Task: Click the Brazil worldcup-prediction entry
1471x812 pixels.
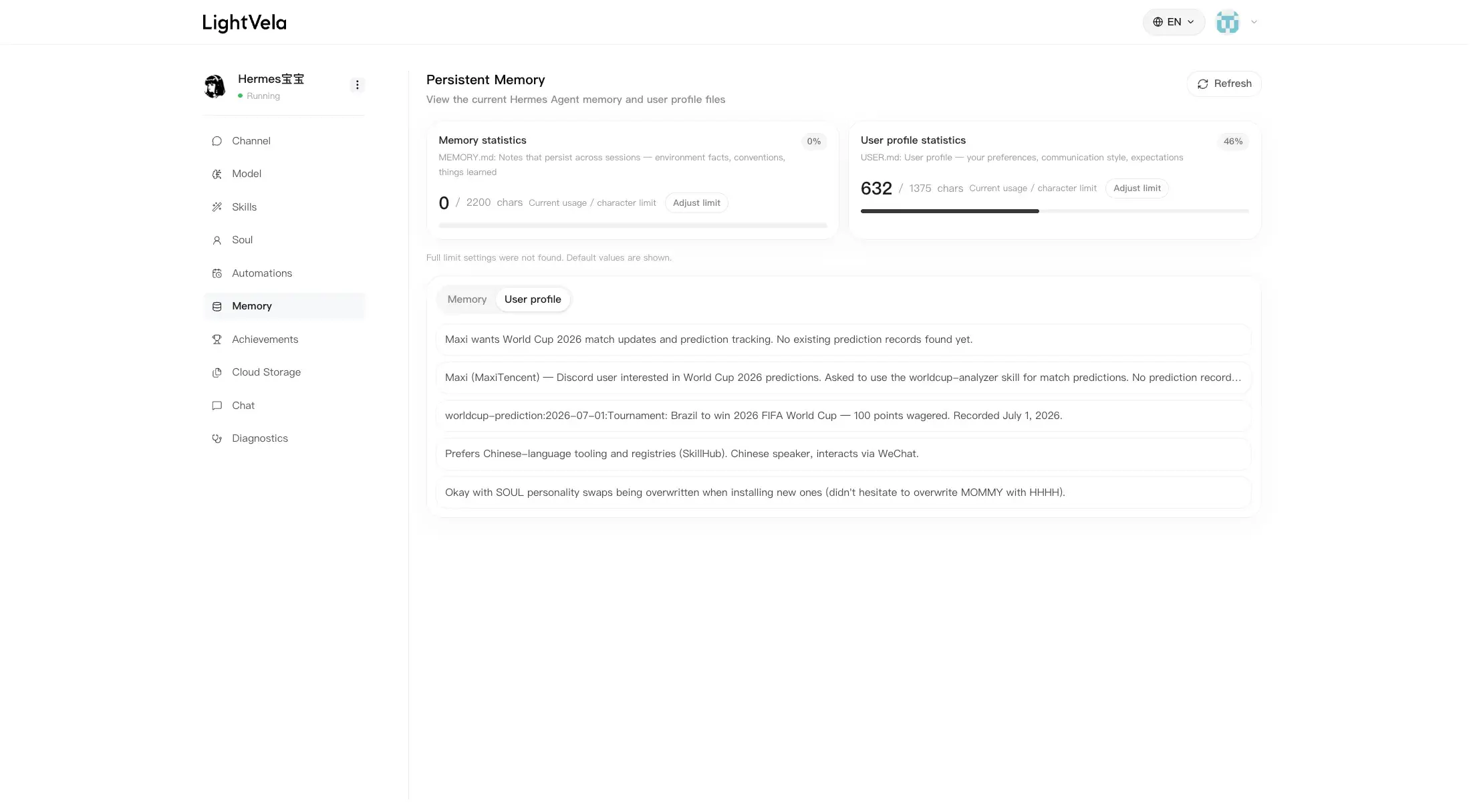Action: pyautogui.click(x=843, y=416)
